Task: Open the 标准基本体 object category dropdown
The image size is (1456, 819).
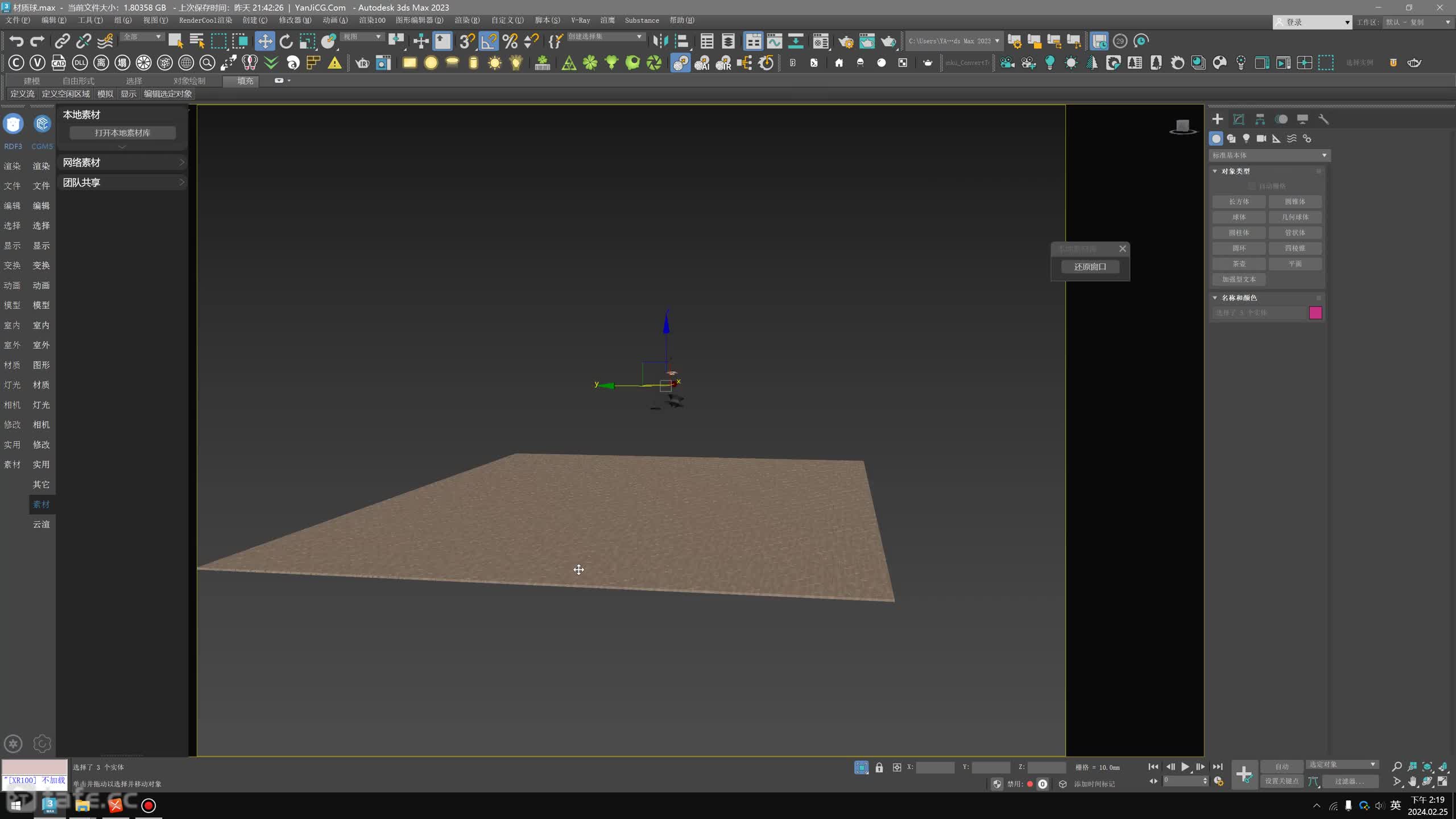Action: [1269, 155]
